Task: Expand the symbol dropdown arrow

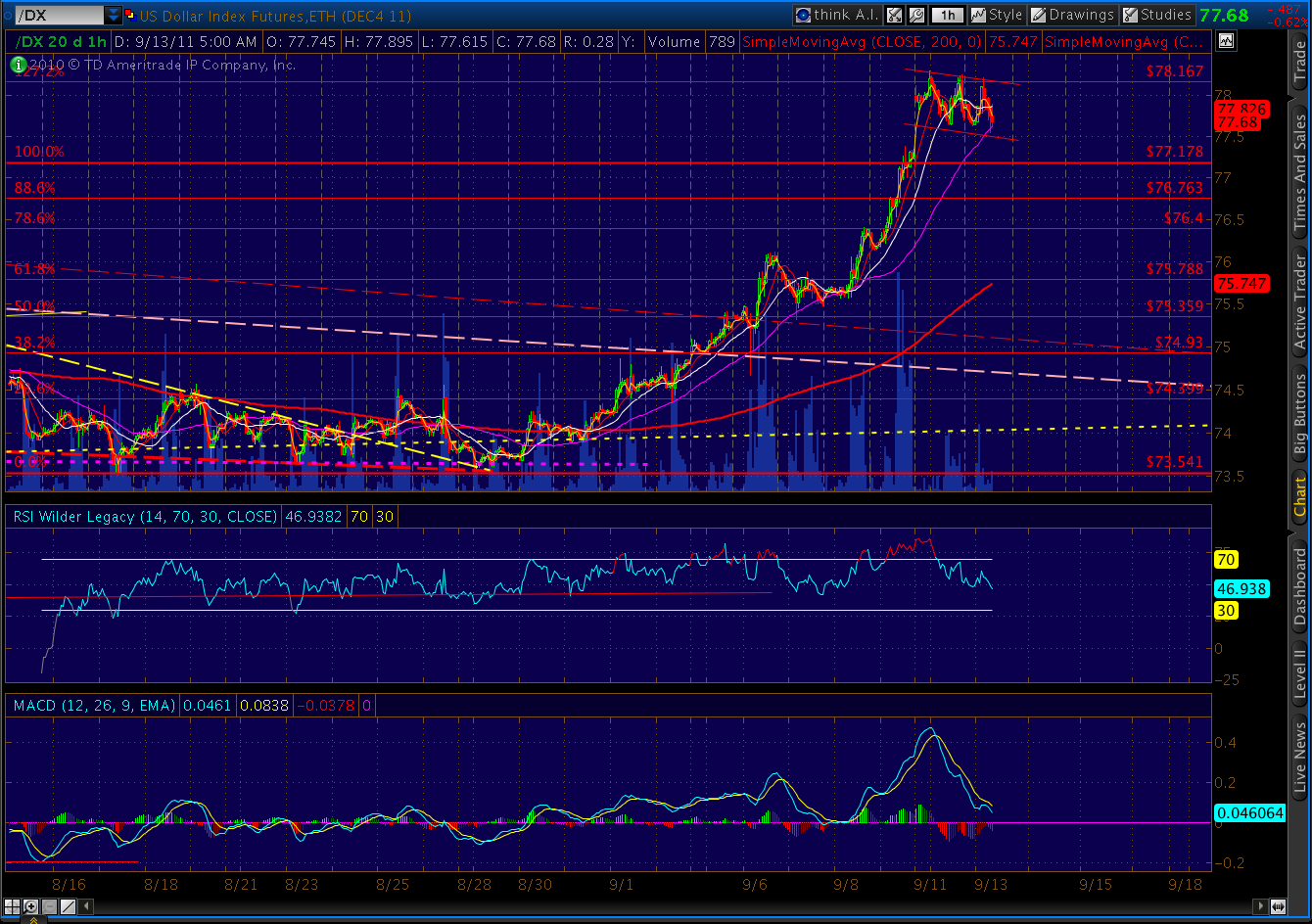Action: tap(114, 16)
